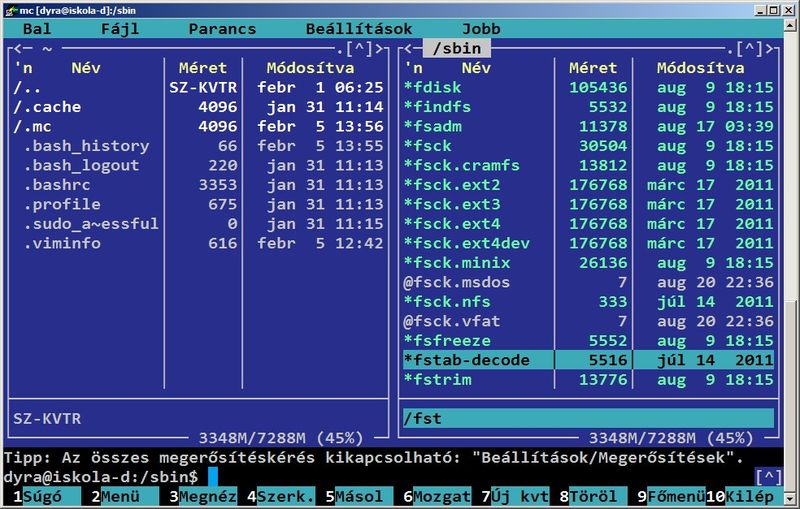
Task: Sort right panel by Méret column
Action: click(593, 68)
